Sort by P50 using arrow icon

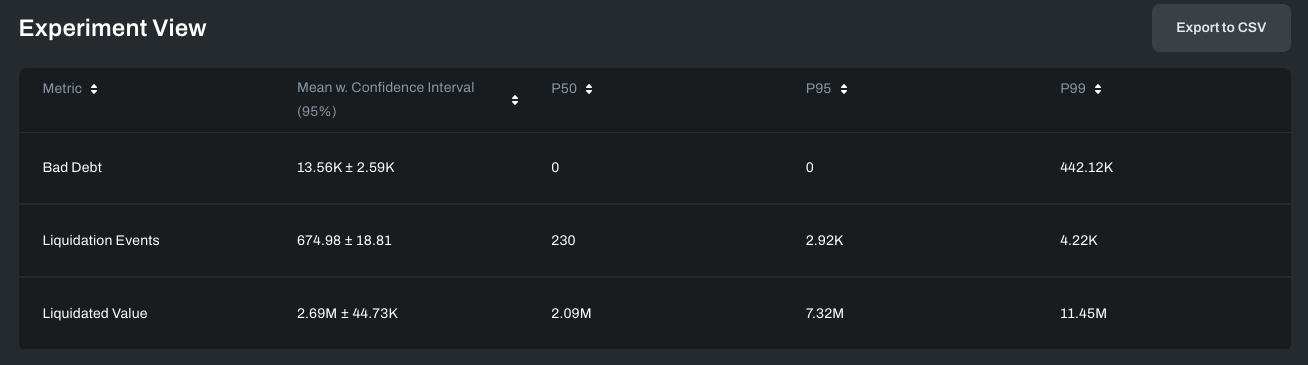pyautogui.click(x=589, y=89)
